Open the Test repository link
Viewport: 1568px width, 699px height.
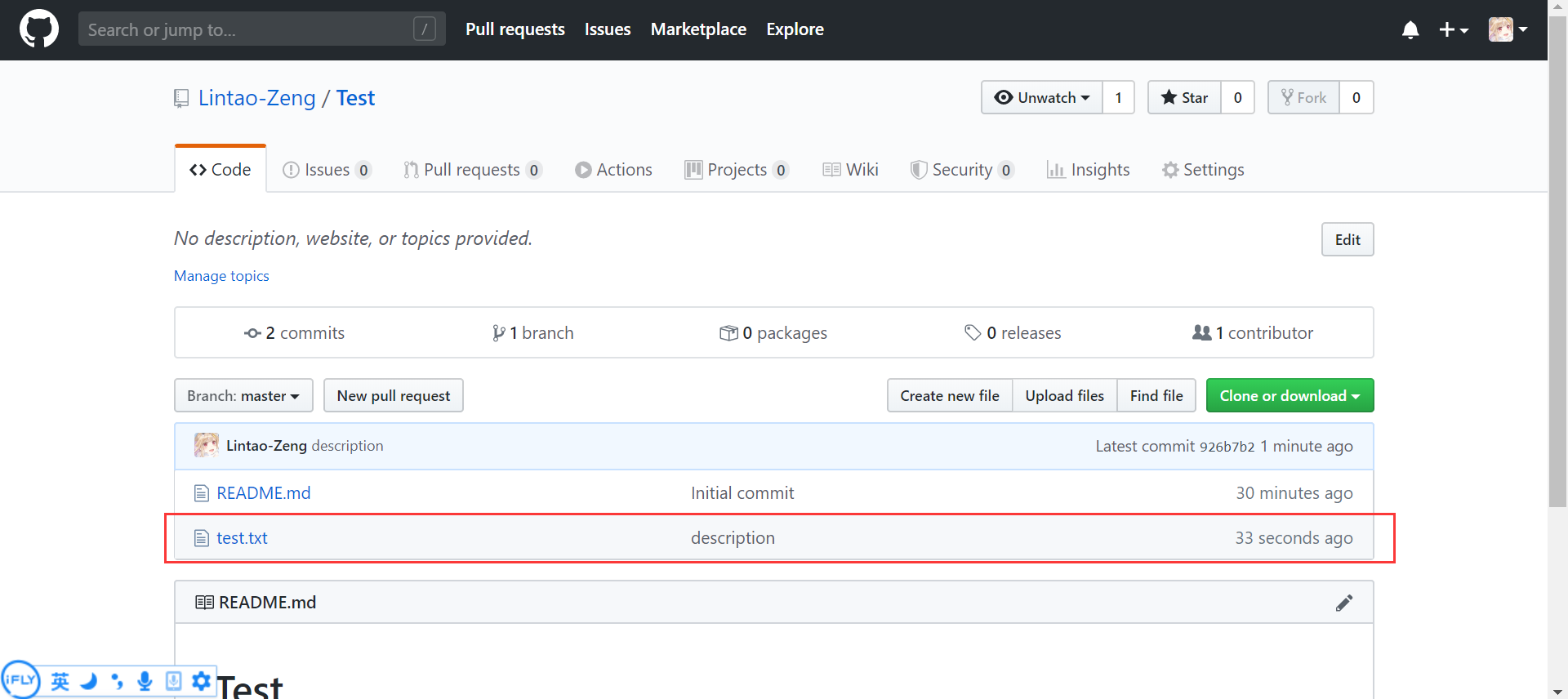[355, 98]
